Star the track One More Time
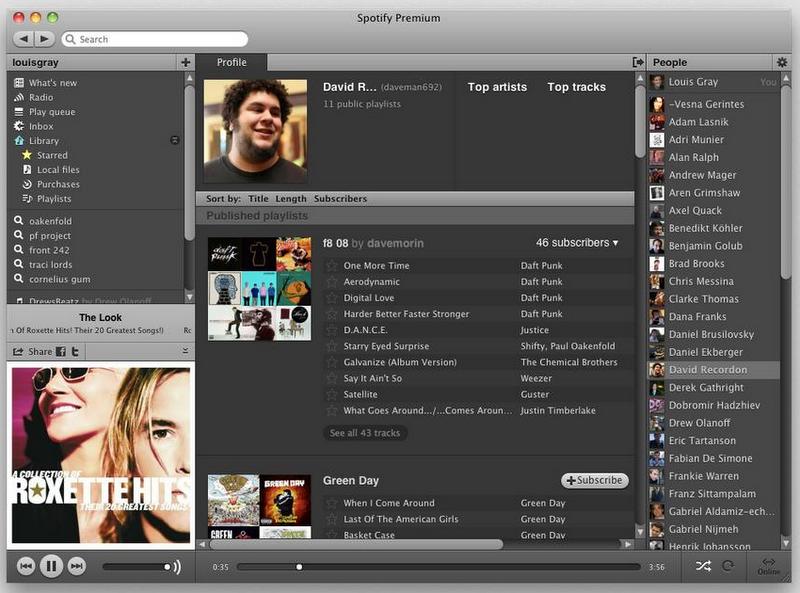 332,266
